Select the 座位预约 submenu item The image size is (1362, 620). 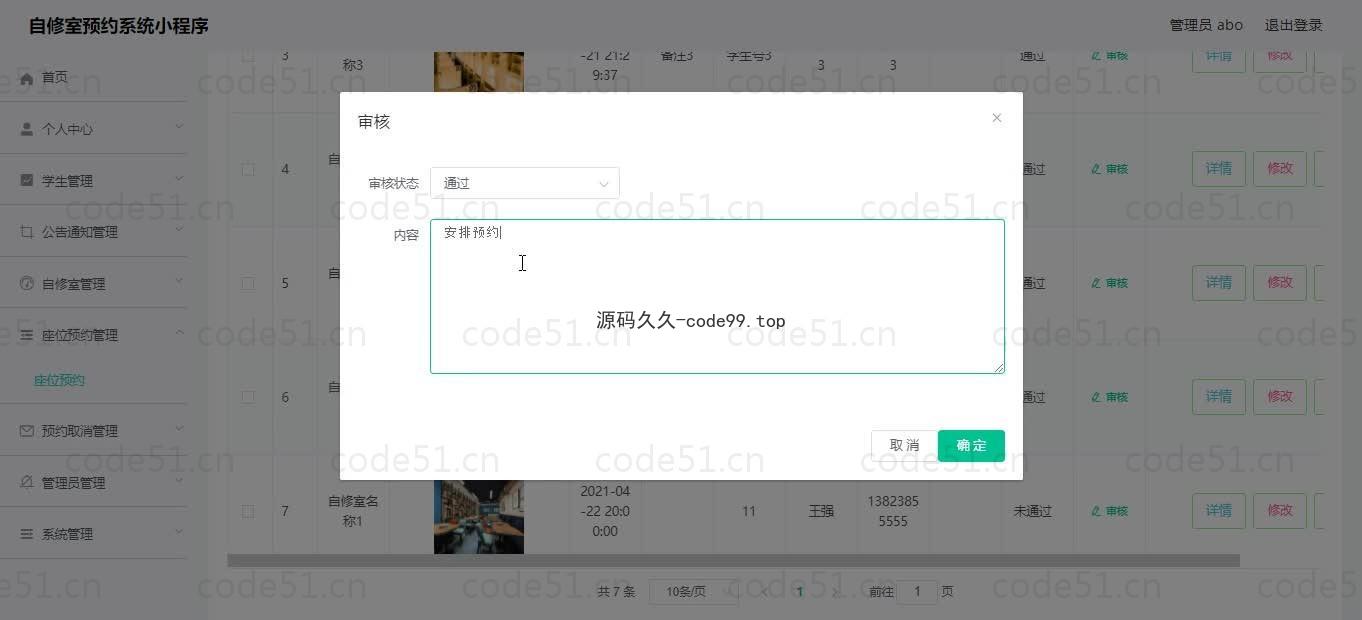pyautogui.click(x=59, y=380)
